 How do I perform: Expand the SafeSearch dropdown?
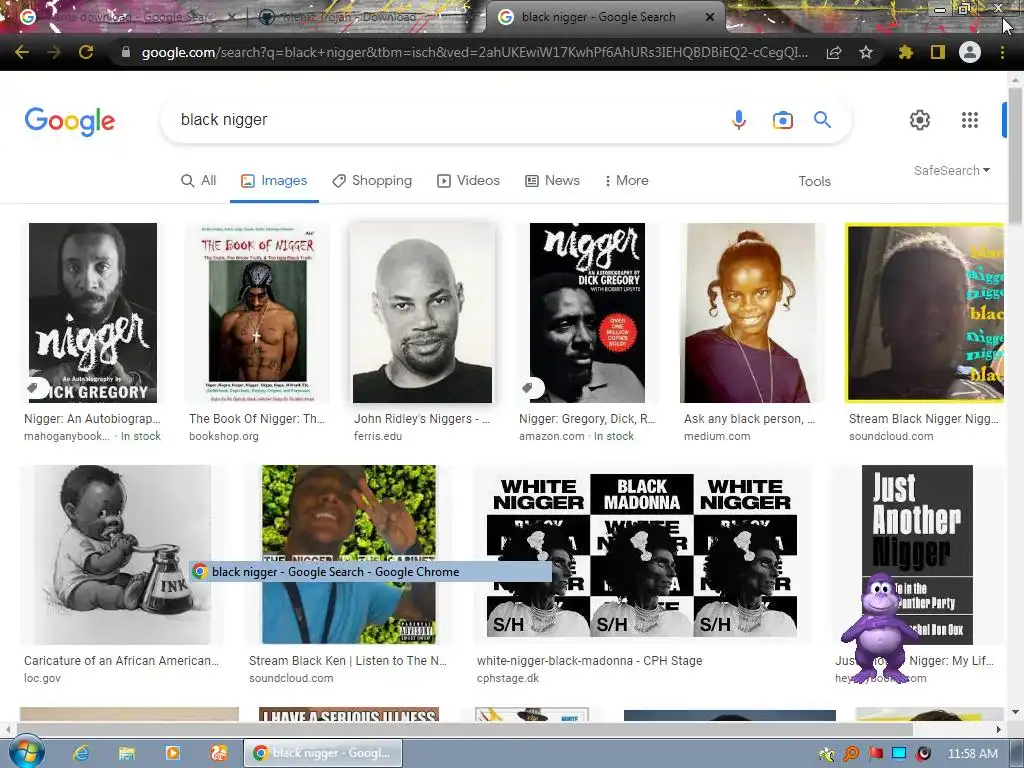[x=952, y=170]
